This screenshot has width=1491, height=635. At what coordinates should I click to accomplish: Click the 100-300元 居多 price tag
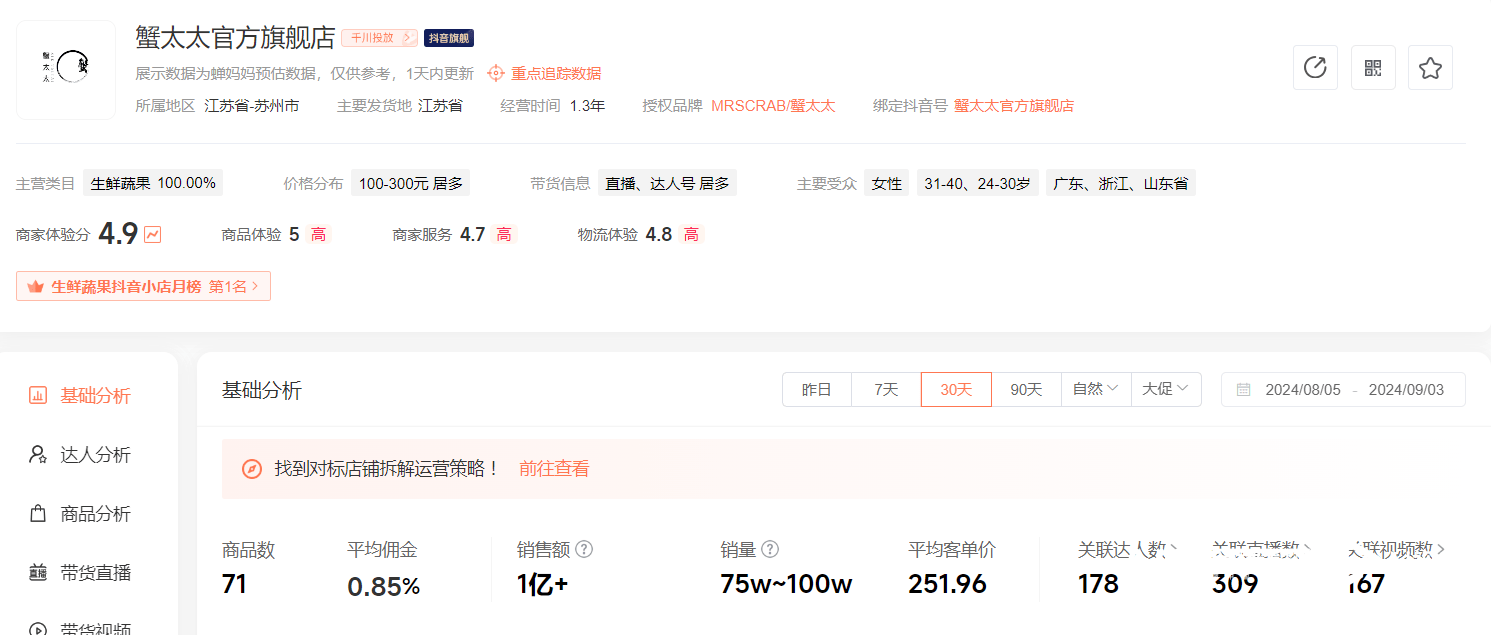(411, 183)
